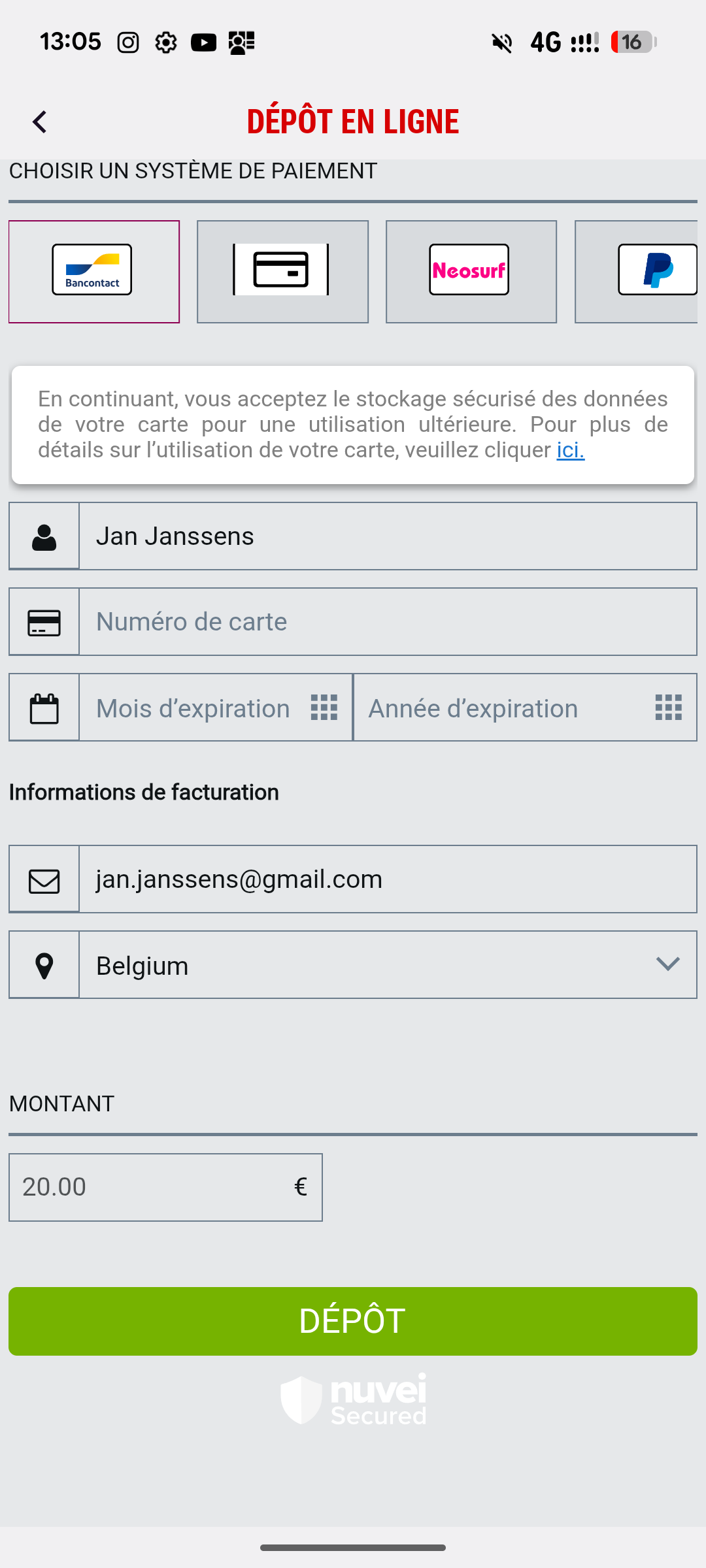
Task: Tap the location pin icon
Action: [44, 966]
